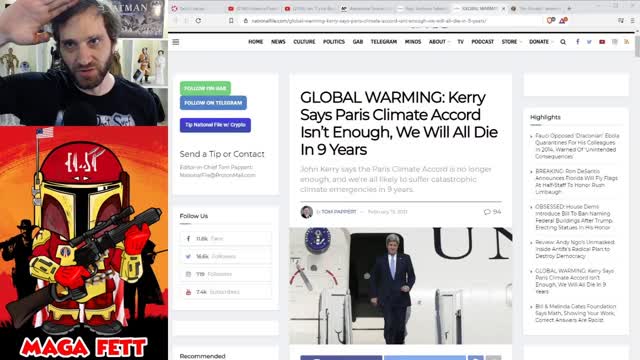Viewport: 640px width, 360px height.
Task: Go to HOME in the site navigation
Action: (256, 42)
